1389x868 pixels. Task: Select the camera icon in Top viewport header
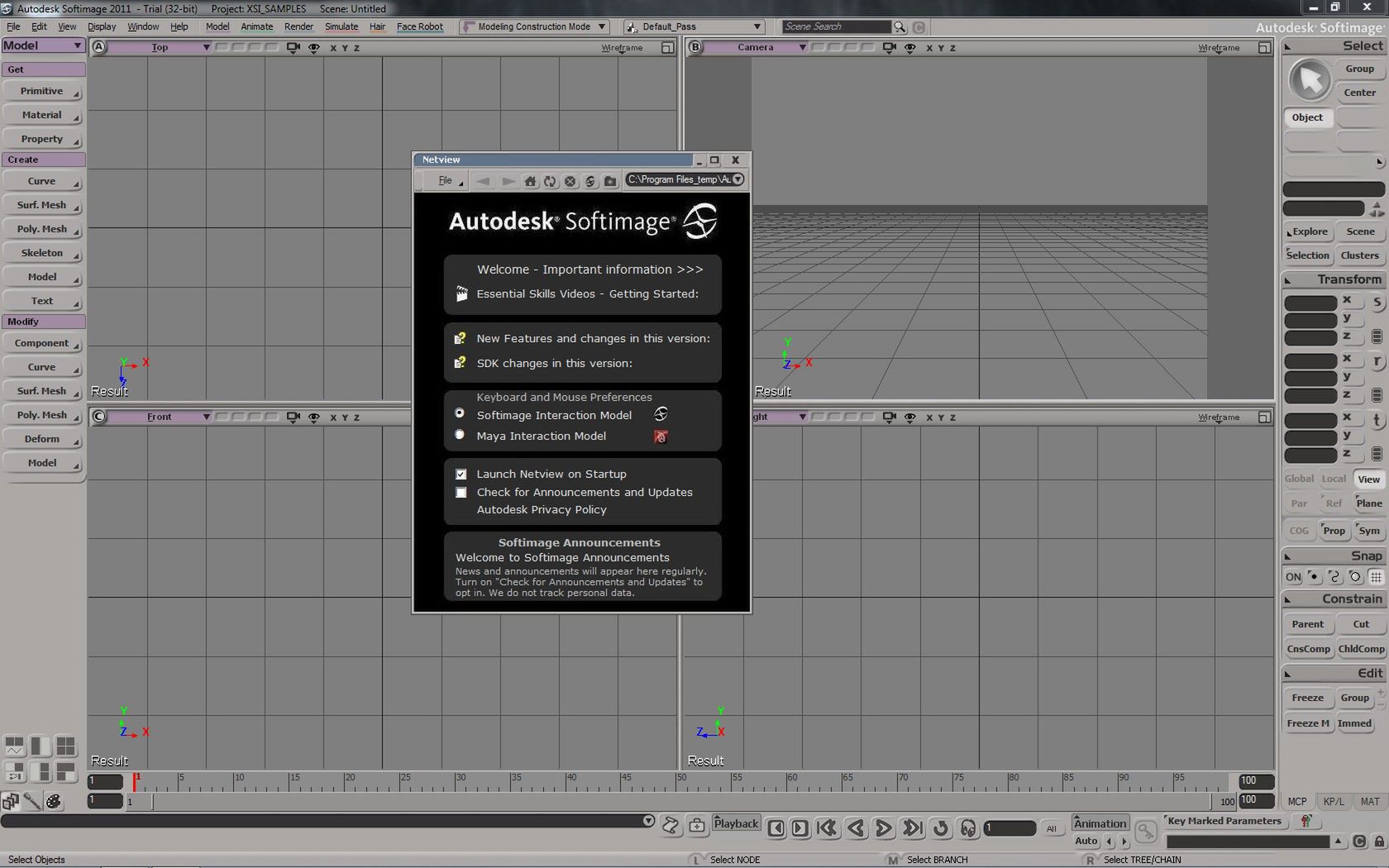click(x=293, y=47)
